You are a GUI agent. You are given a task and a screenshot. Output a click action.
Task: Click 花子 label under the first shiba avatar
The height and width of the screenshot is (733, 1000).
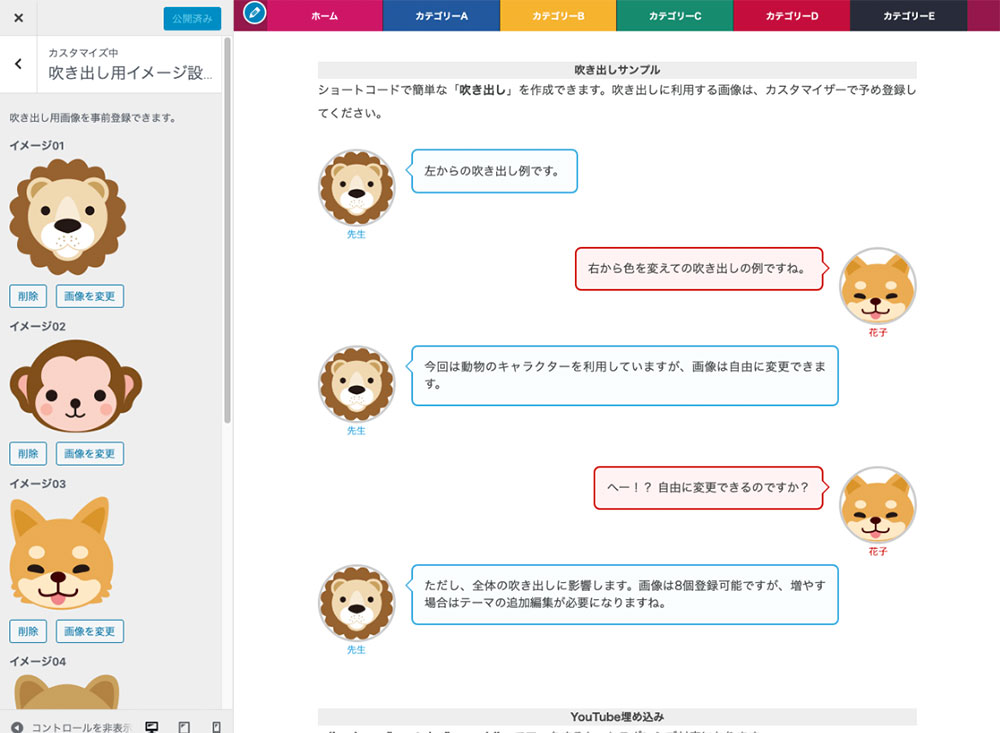coord(878,332)
